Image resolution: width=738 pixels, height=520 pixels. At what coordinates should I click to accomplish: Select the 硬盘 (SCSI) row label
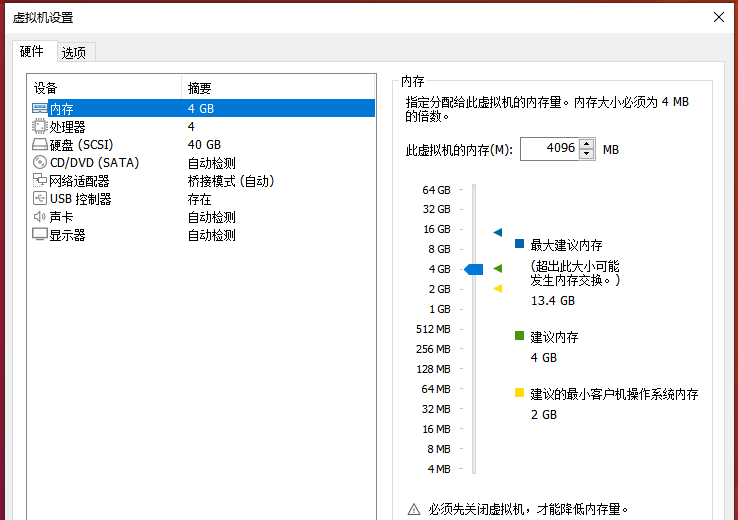click(81, 145)
